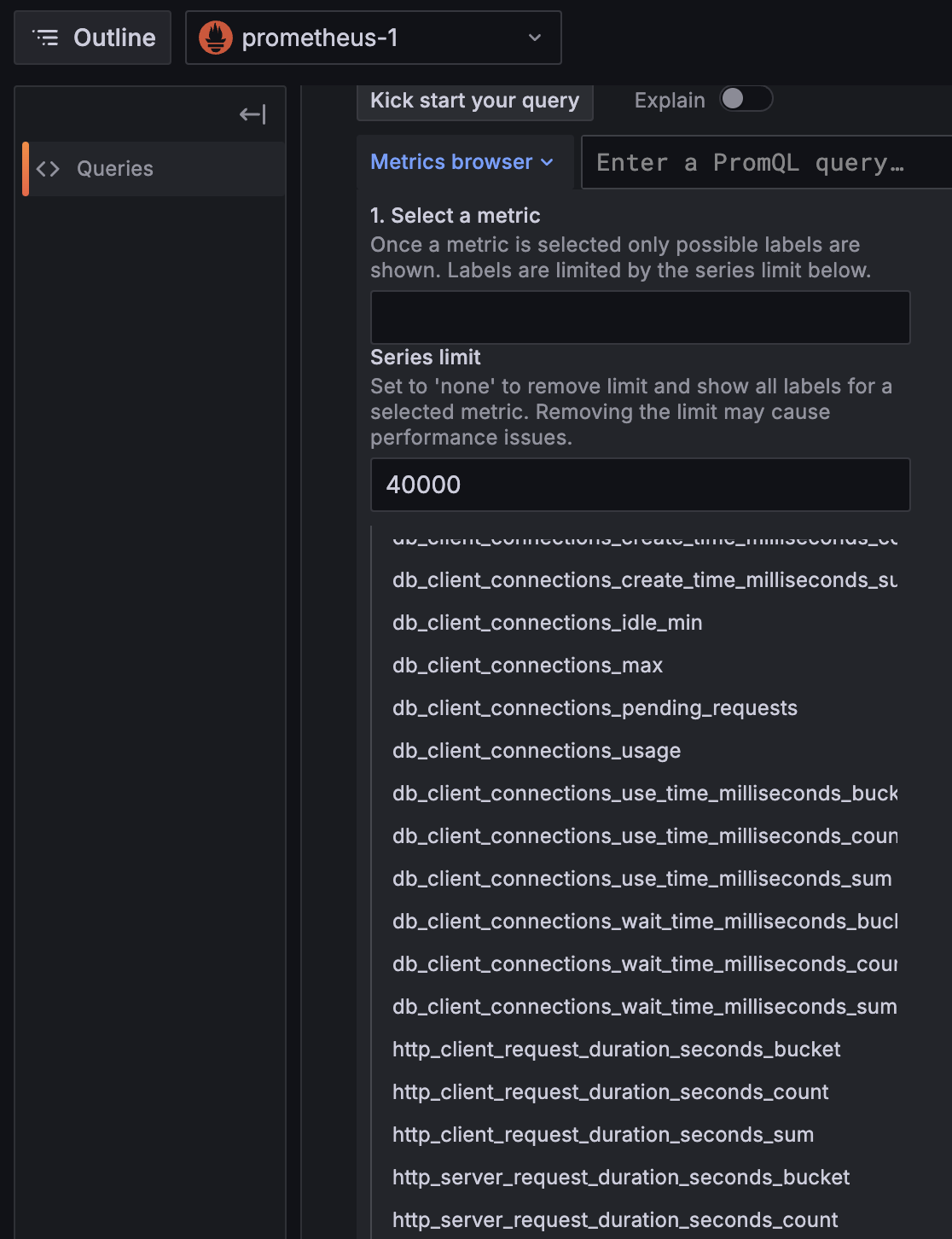Click the Explain label

pyautogui.click(x=669, y=100)
